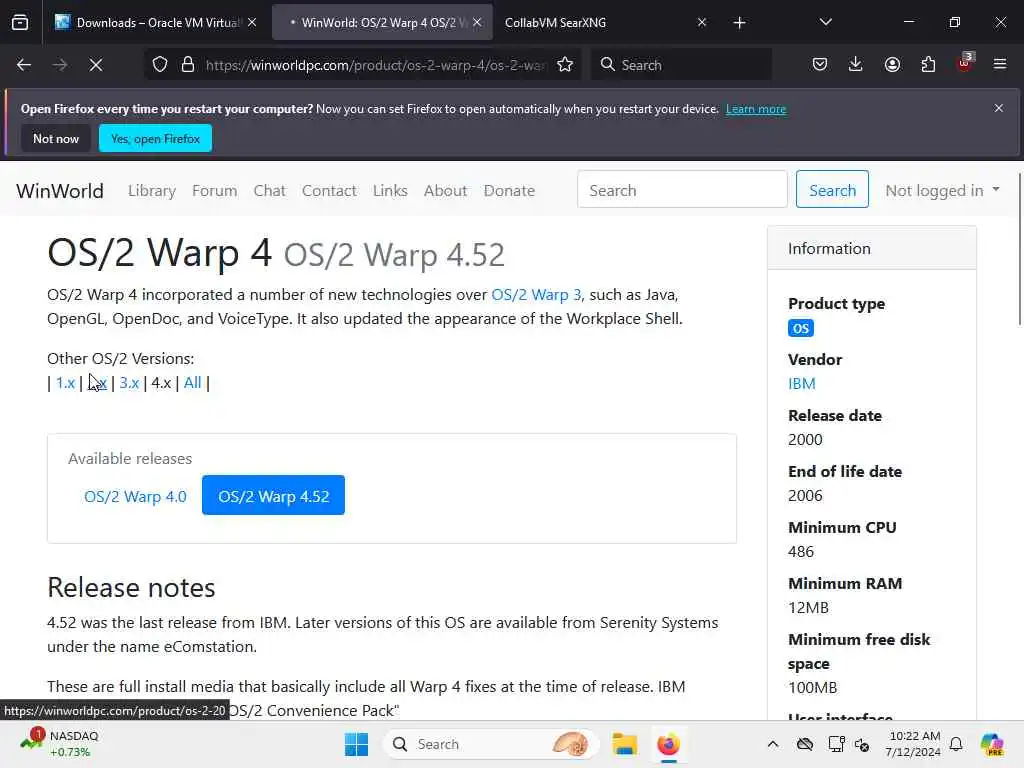Open the Chat nav item
Screen dimensions: 1024x768
pos(270,191)
